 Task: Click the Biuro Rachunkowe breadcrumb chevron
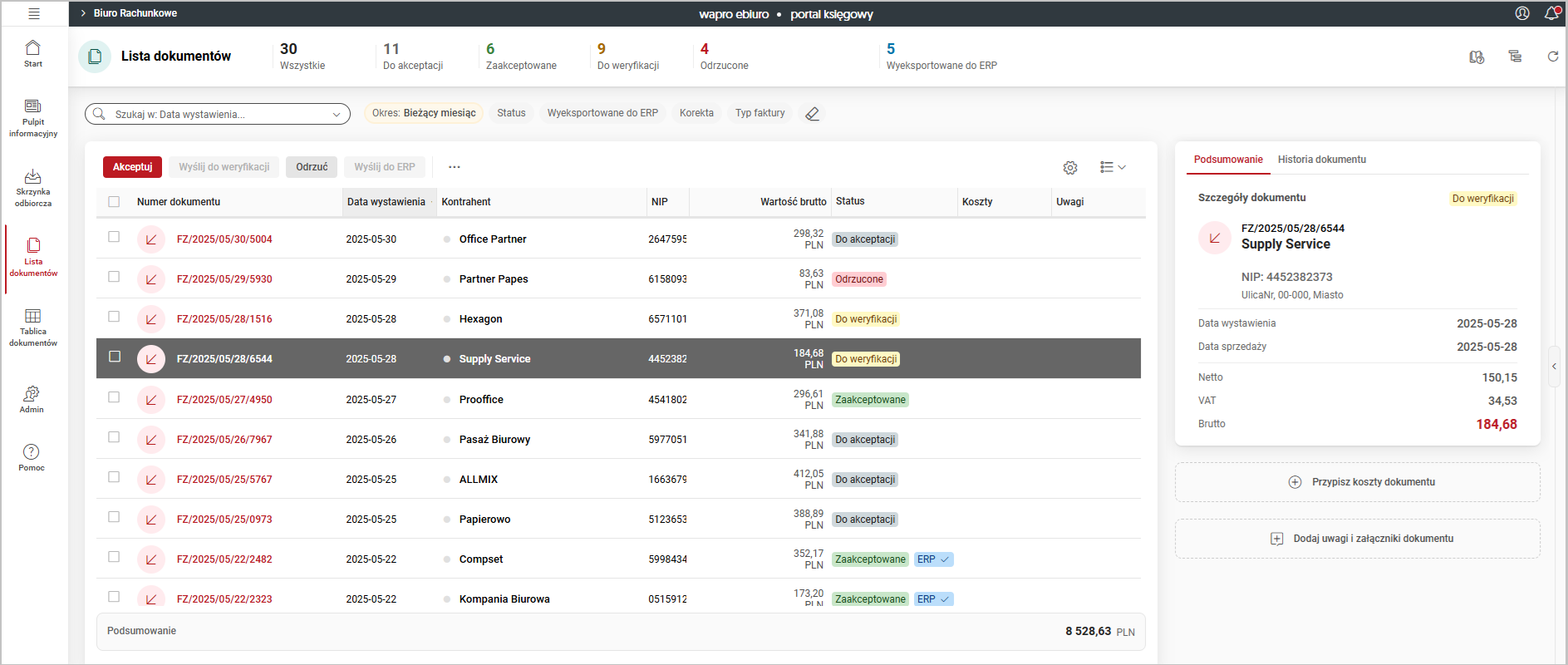84,13
